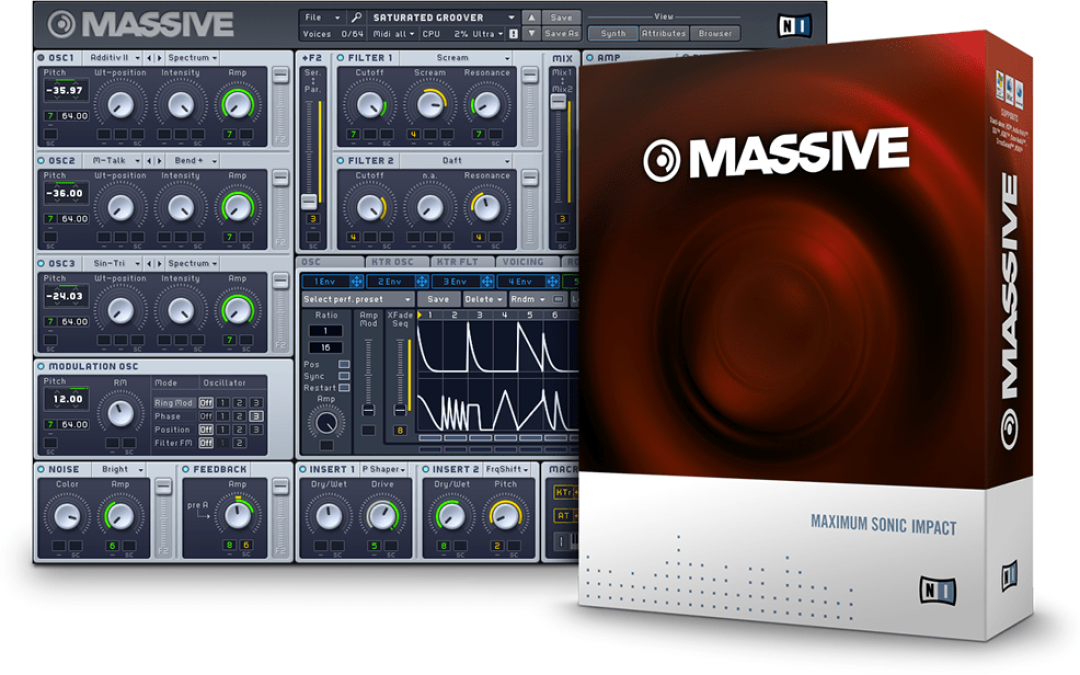
Task: Click the MIDI panic exclamation icon
Action: [513, 34]
